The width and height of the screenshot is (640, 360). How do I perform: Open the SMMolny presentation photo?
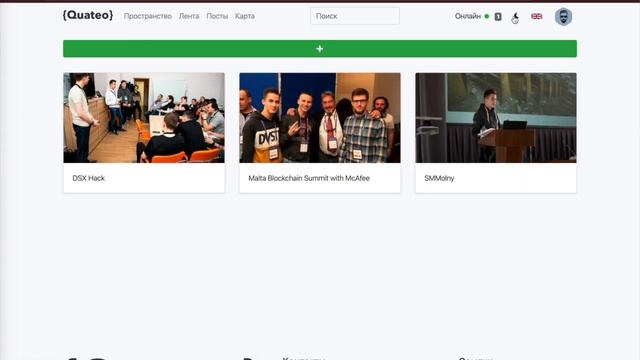[x=496, y=118]
